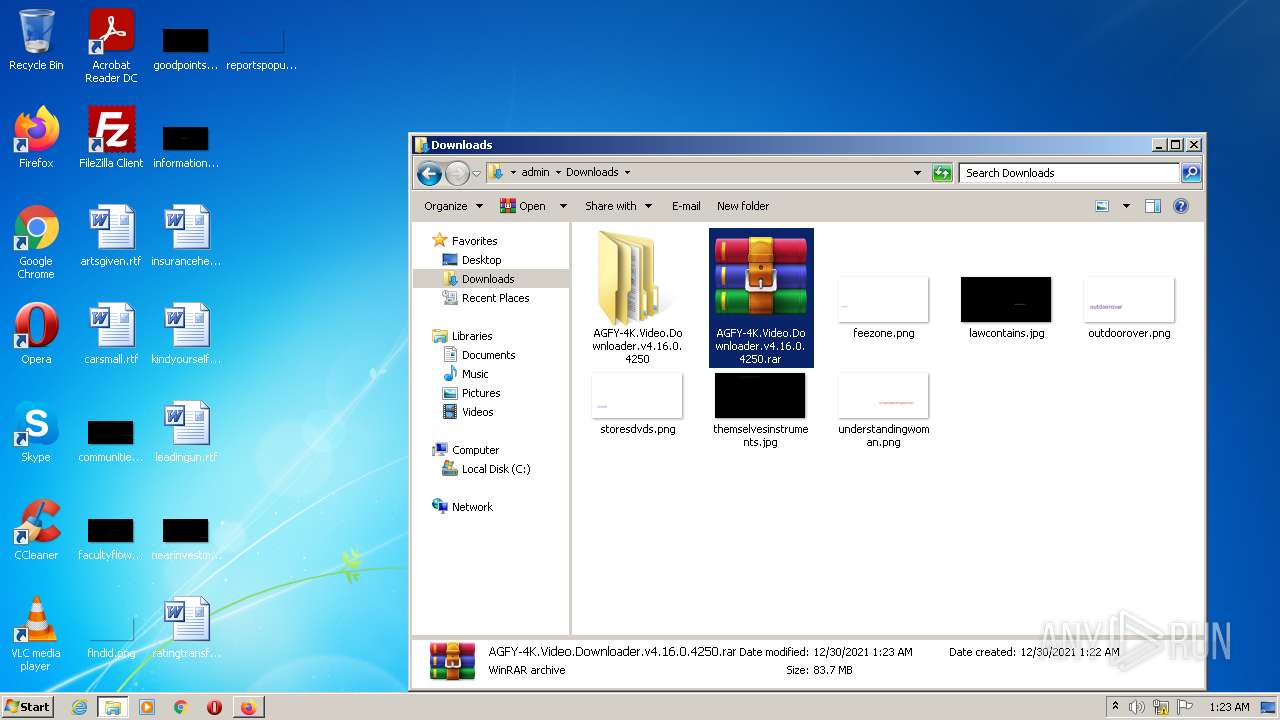Screen dimensions: 1280x720
Task: Open Explorer help button
Action: pos(1181,206)
